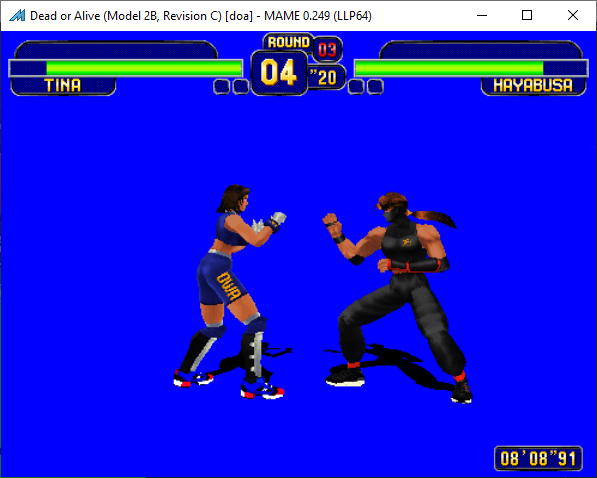Click Tina's second round win indicator
The image size is (597, 478).
241,86
